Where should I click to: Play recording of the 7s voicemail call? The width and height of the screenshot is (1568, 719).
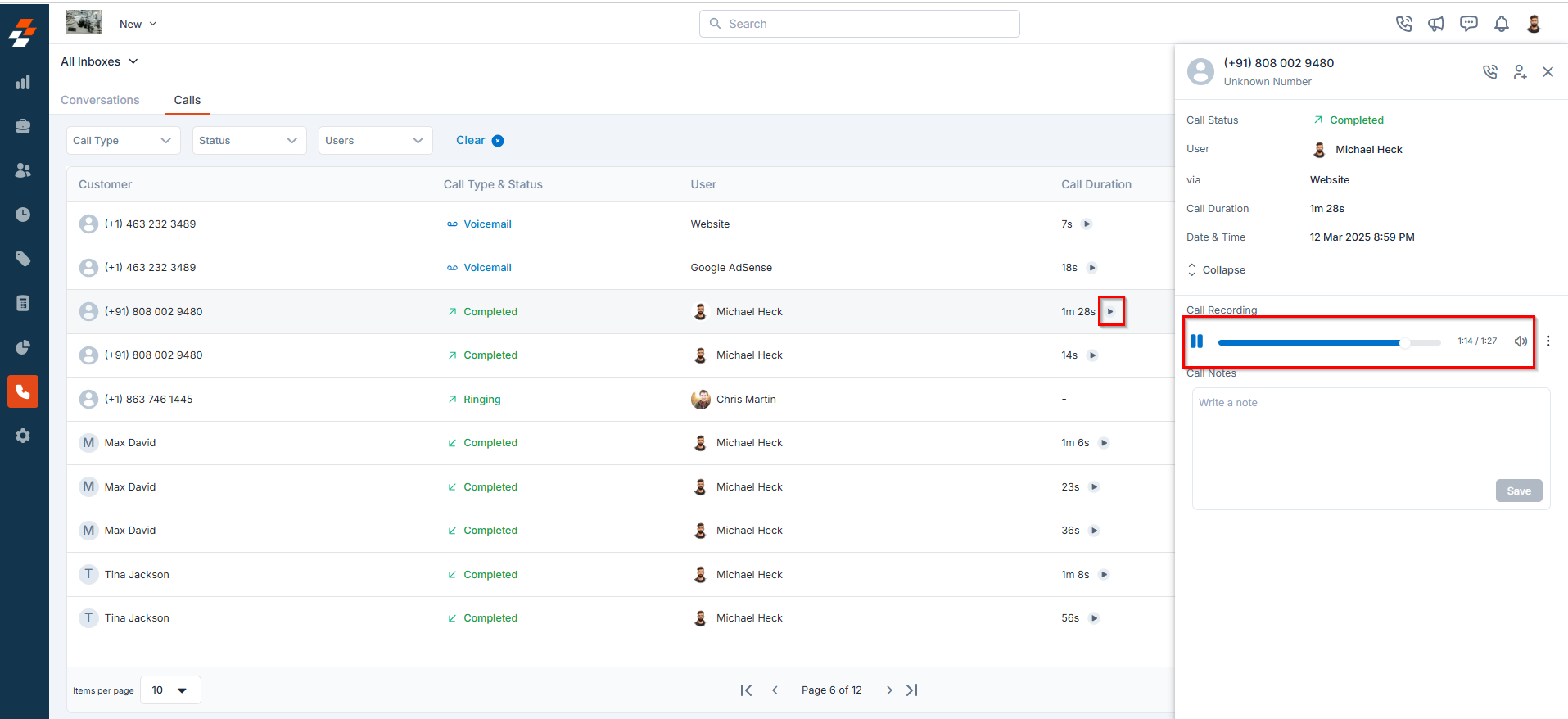point(1087,224)
